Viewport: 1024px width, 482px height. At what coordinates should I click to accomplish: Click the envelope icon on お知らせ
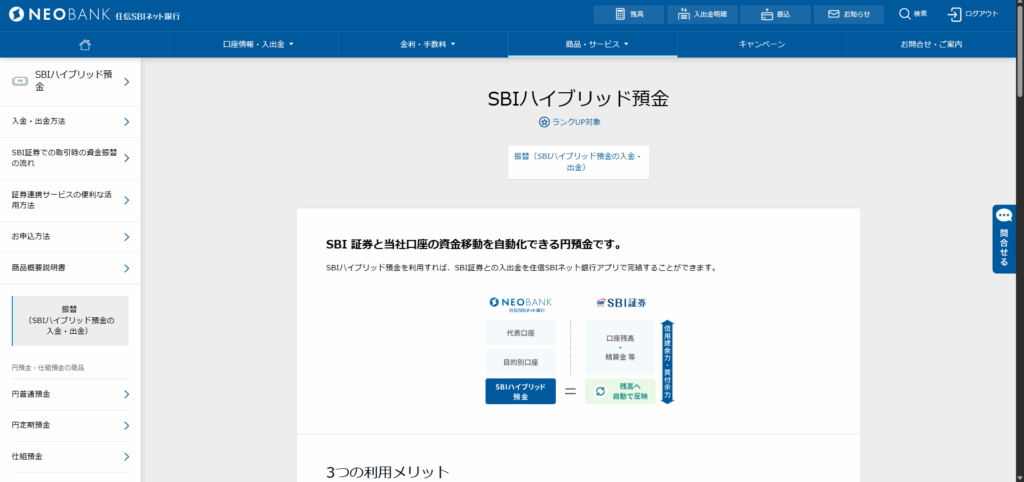pyautogui.click(x=833, y=14)
